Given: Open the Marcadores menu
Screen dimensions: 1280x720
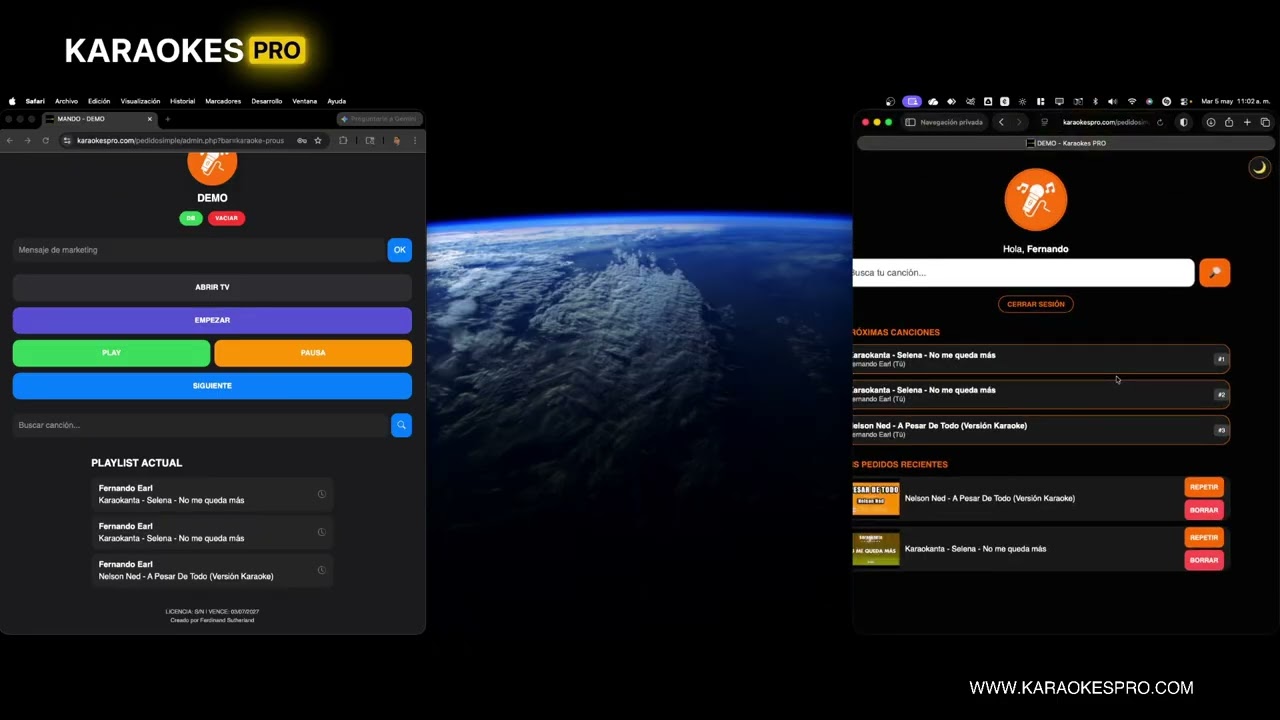Looking at the screenshot, I should (x=223, y=101).
